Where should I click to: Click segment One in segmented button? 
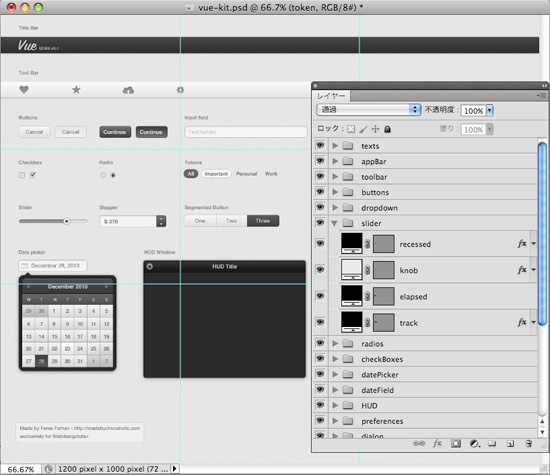(200, 221)
